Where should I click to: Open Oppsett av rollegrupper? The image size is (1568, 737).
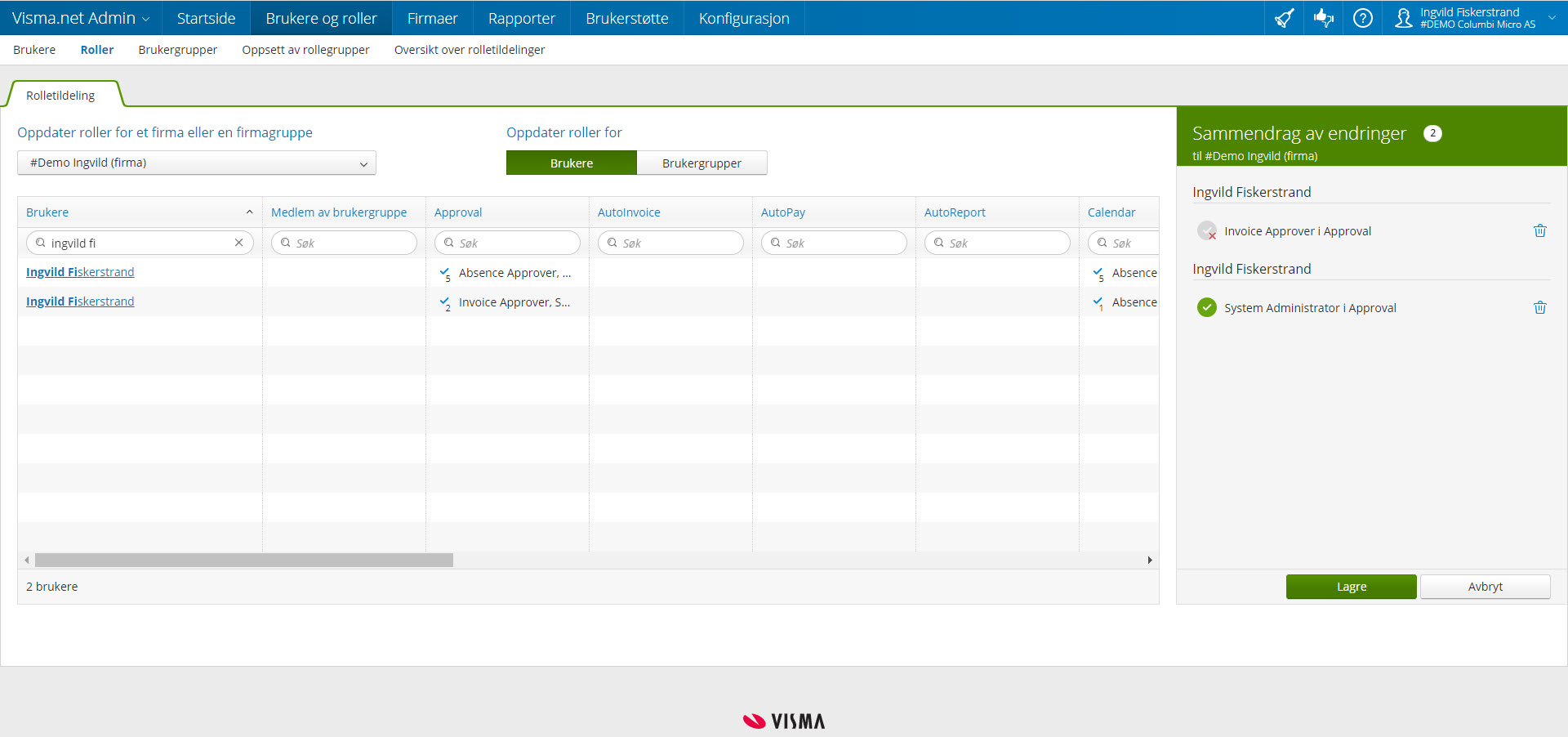point(305,50)
